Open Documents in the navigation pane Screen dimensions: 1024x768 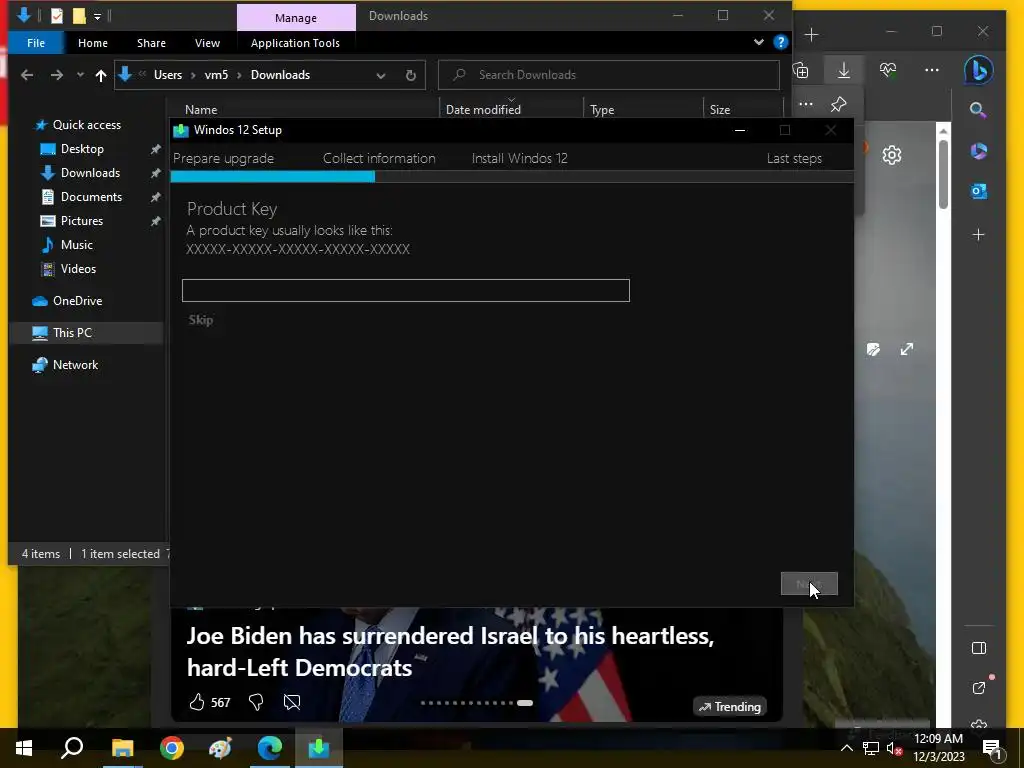91,197
